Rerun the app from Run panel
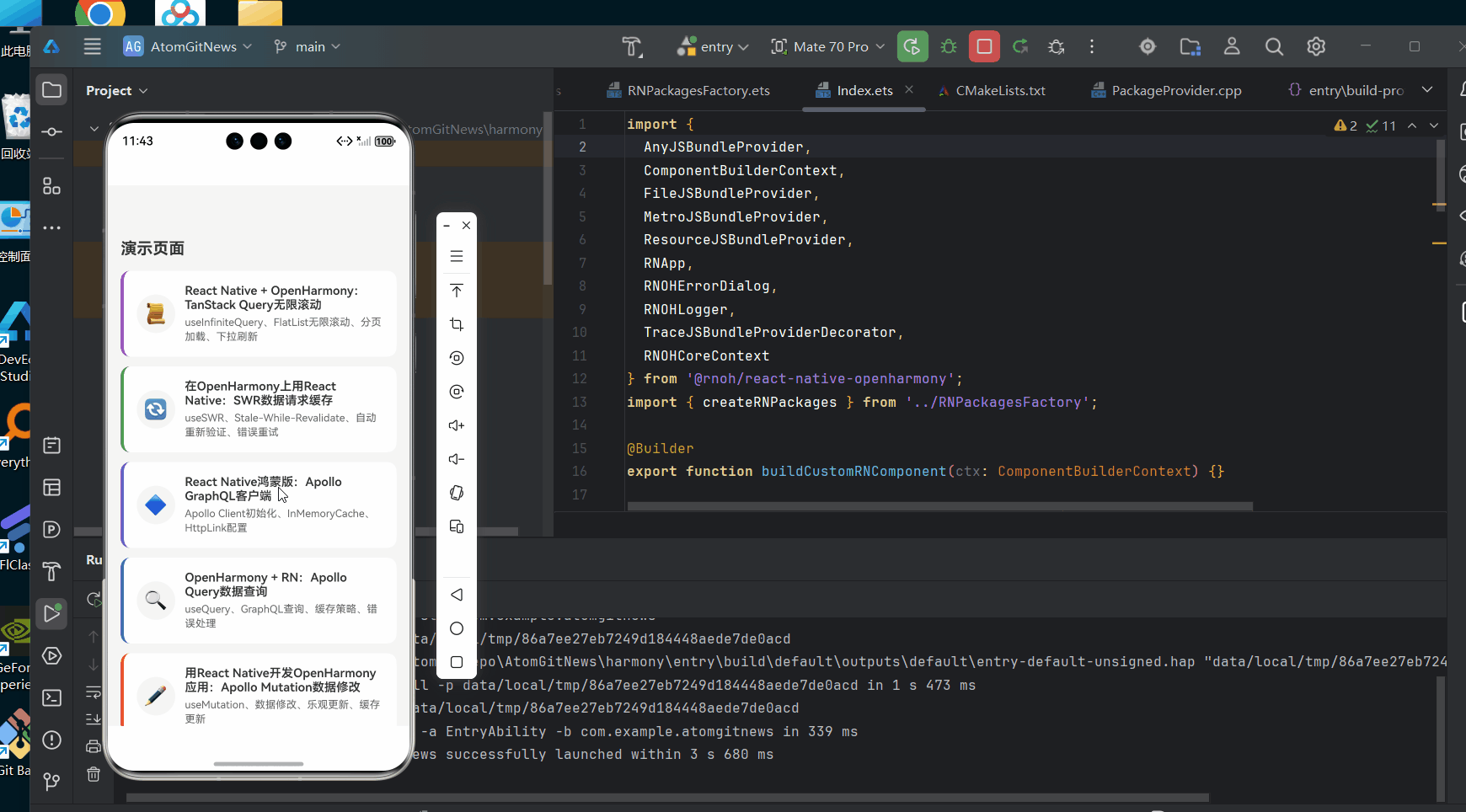The image size is (1466, 812). click(x=94, y=600)
